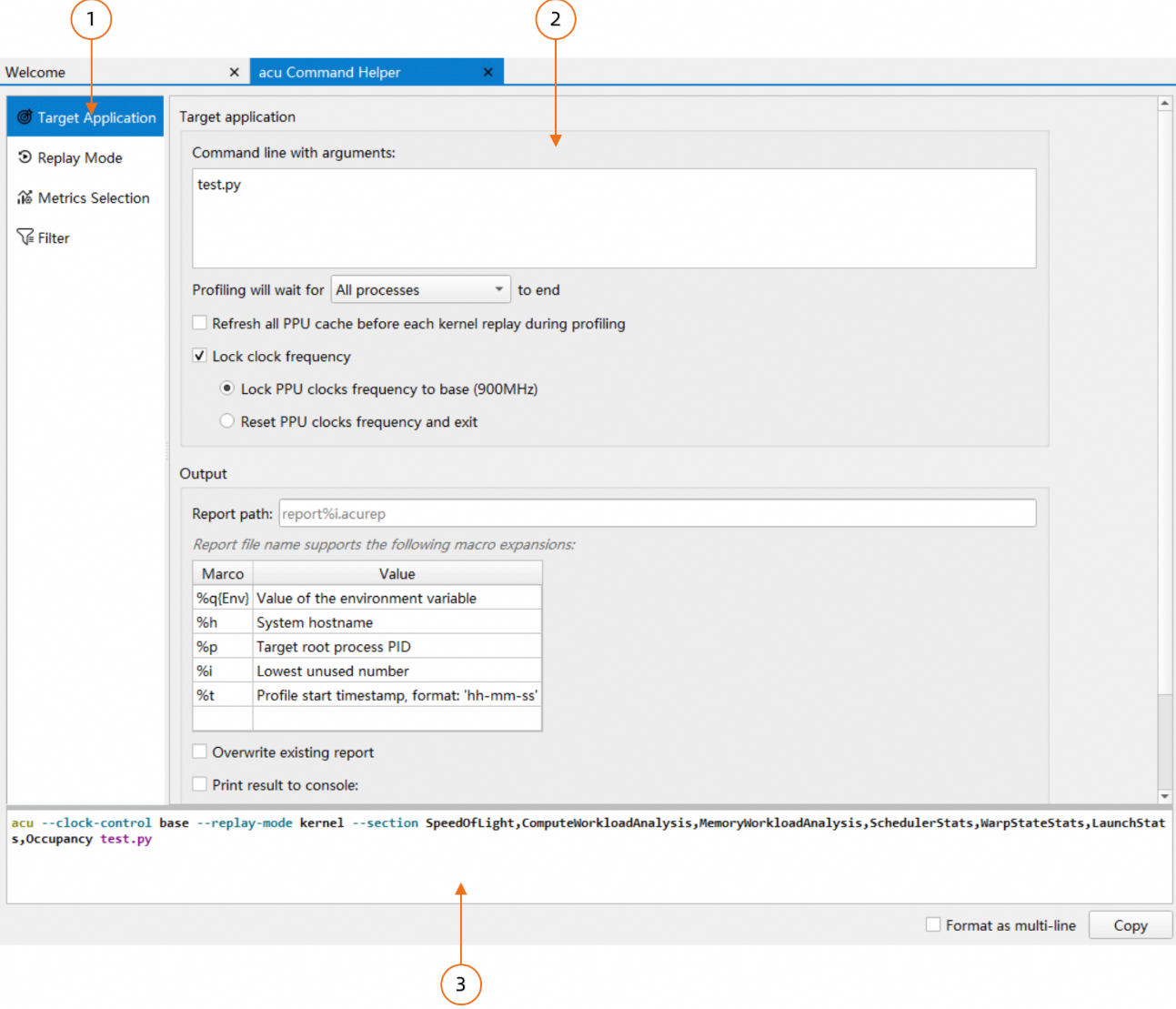The height and width of the screenshot is (1009, 1176).
Task: Enable Refresh all PPU cache checkbox
Action: coord(199,323)
